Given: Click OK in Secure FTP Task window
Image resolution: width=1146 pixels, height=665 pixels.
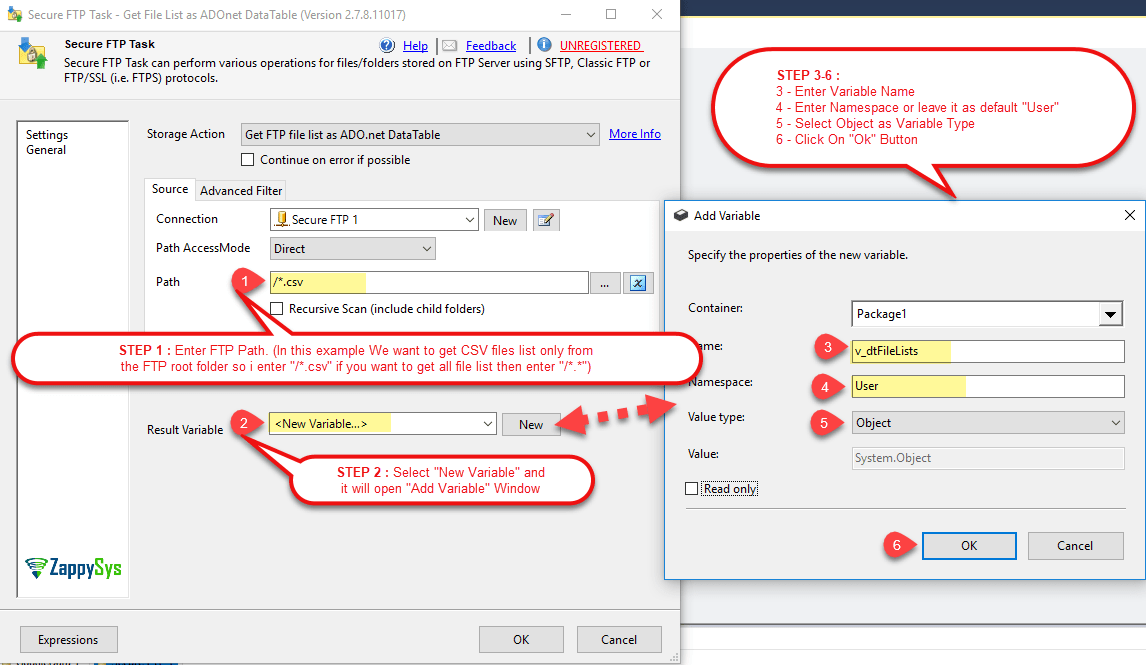Looking at the screenshot, I should coord(521,639).
